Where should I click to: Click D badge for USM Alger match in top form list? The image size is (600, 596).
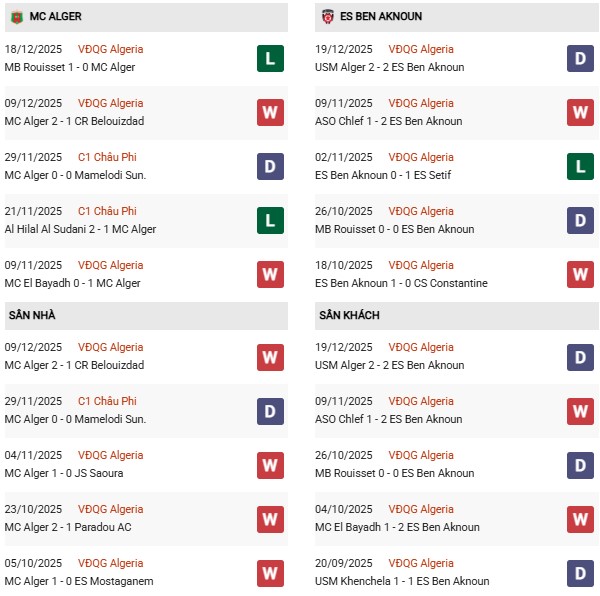(x=580, y=58)
